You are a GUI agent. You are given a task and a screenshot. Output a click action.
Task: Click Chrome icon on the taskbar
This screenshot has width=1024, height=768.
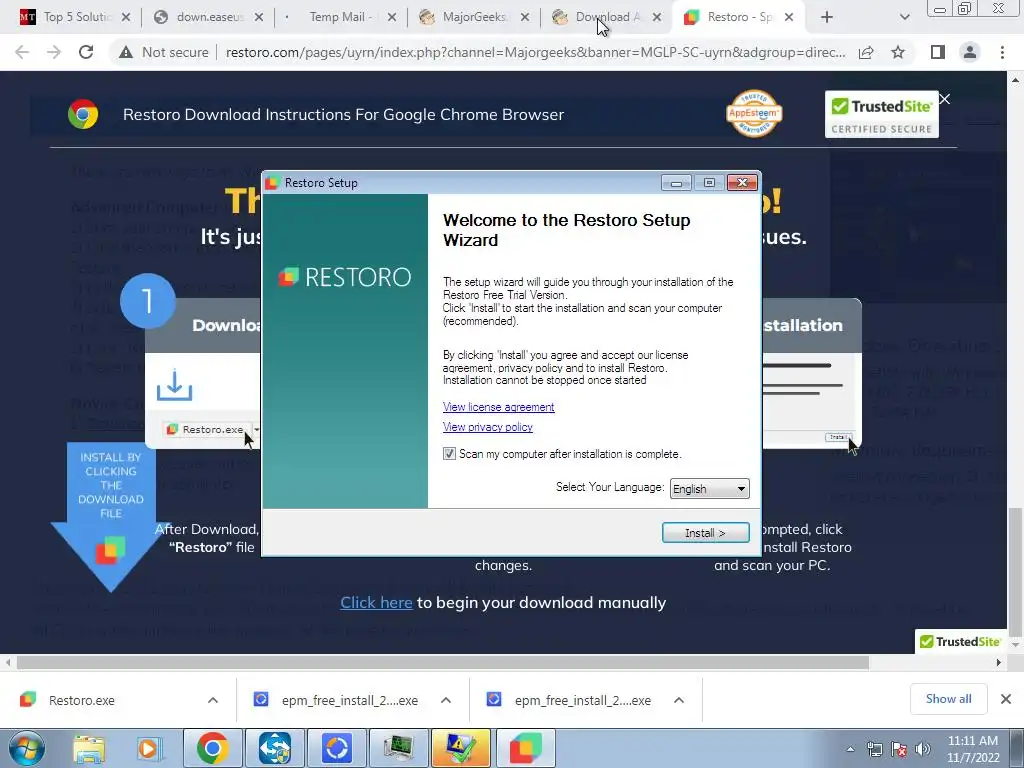pos(213,748)
